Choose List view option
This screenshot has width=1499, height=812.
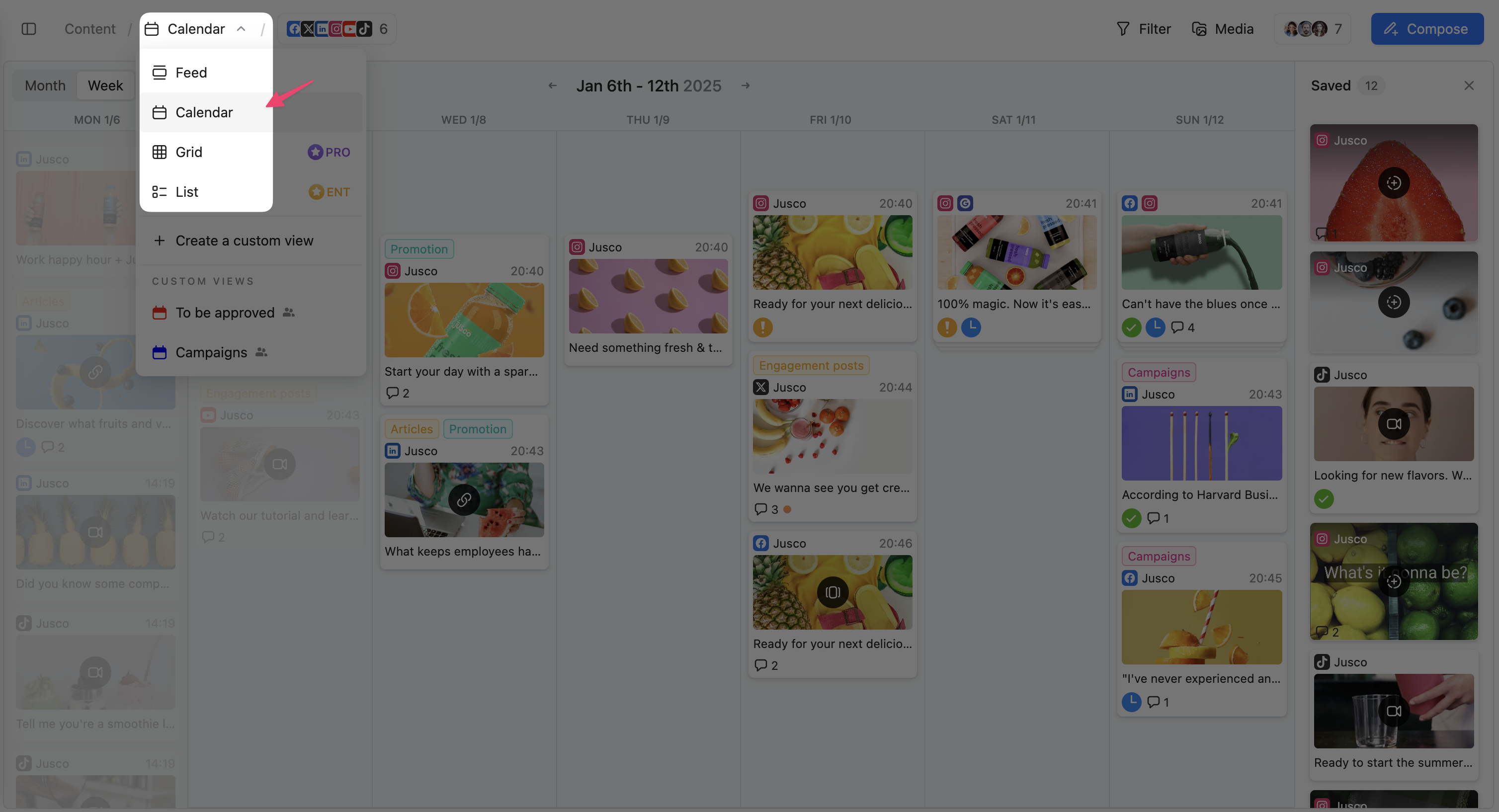[186, 191]
